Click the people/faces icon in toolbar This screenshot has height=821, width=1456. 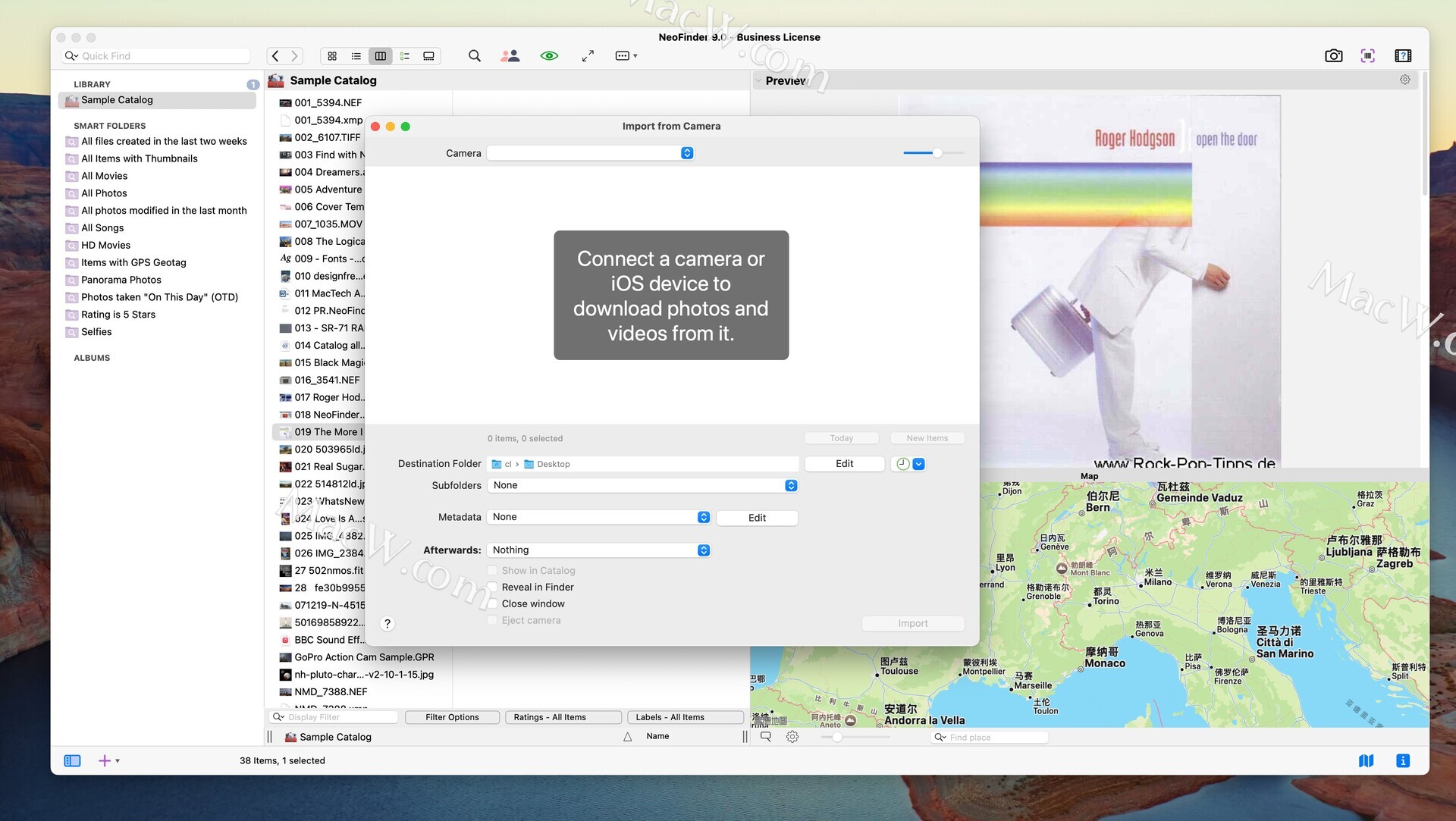click(510, 55)
